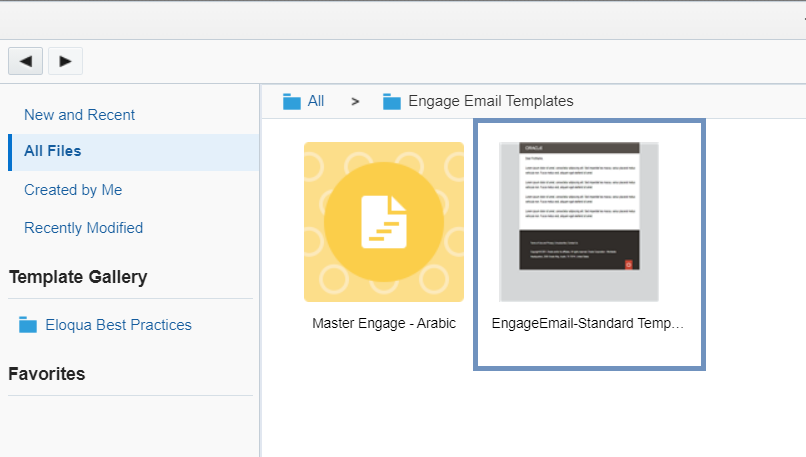Open the Recently Modified list
The height and width of the screenshot is (457, 806).
(x=83, y=228)
